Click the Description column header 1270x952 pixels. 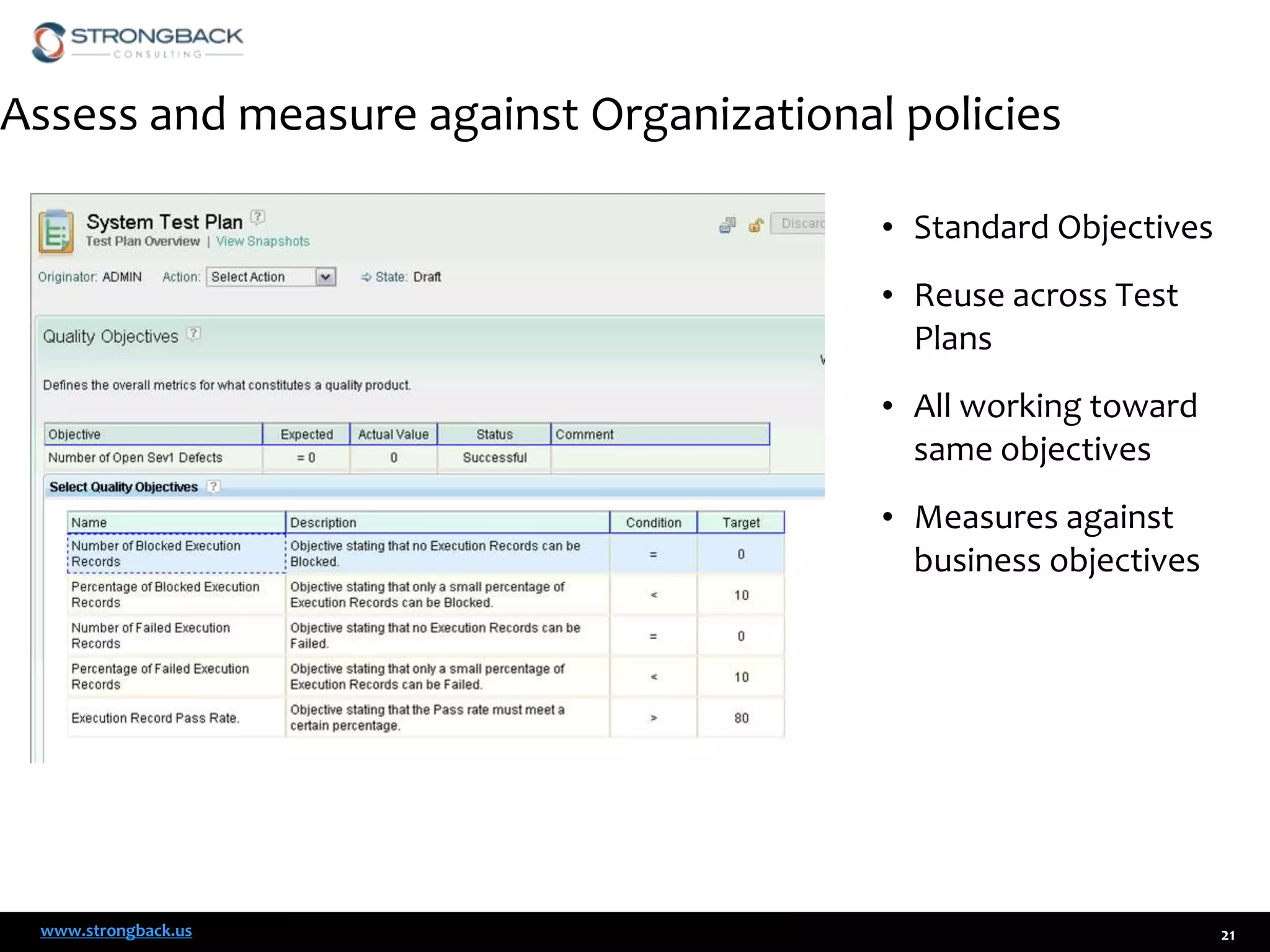coord(448,522)
